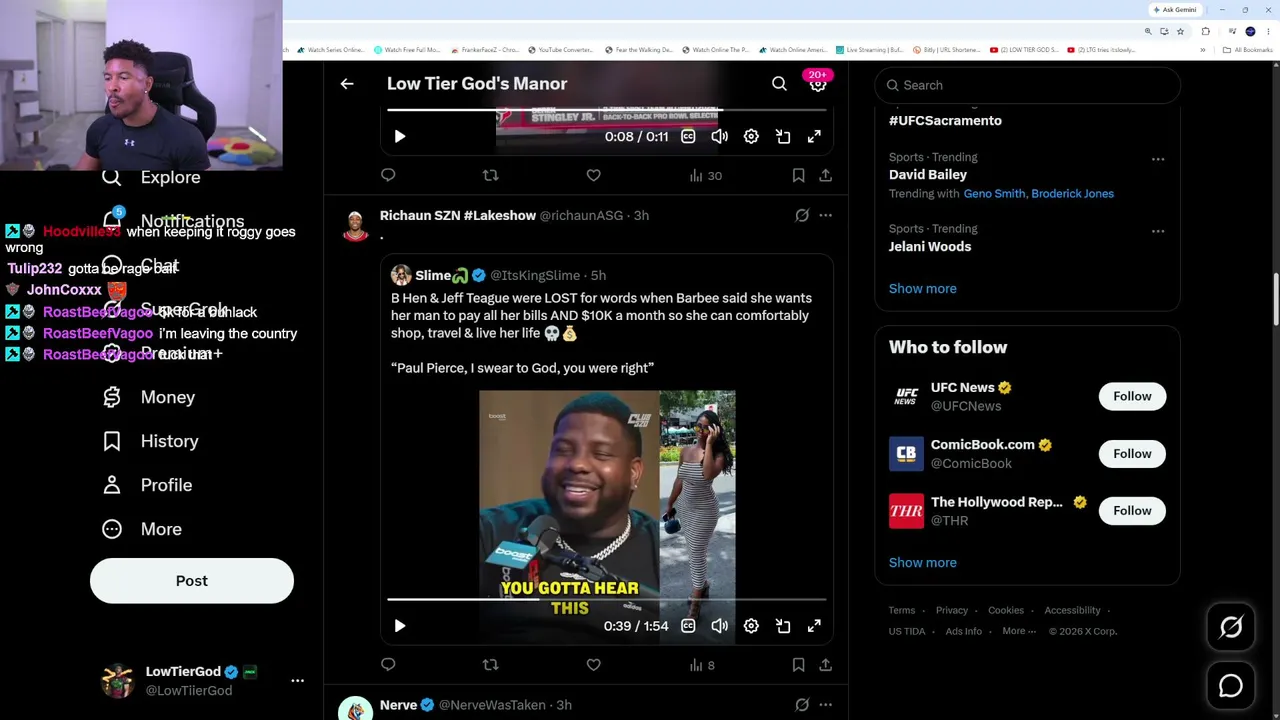Follow ComicBook.com
The width and height of the screenshot is (1280, 720).
click(x=1132, y=454)
